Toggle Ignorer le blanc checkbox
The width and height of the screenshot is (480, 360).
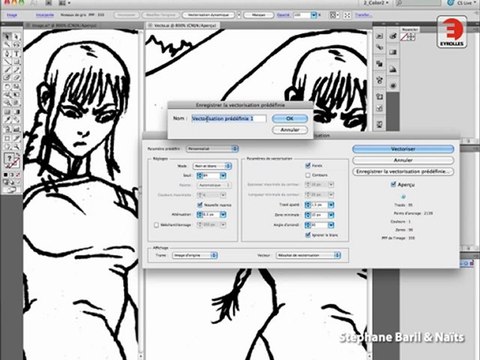click(x=308, y=235)
